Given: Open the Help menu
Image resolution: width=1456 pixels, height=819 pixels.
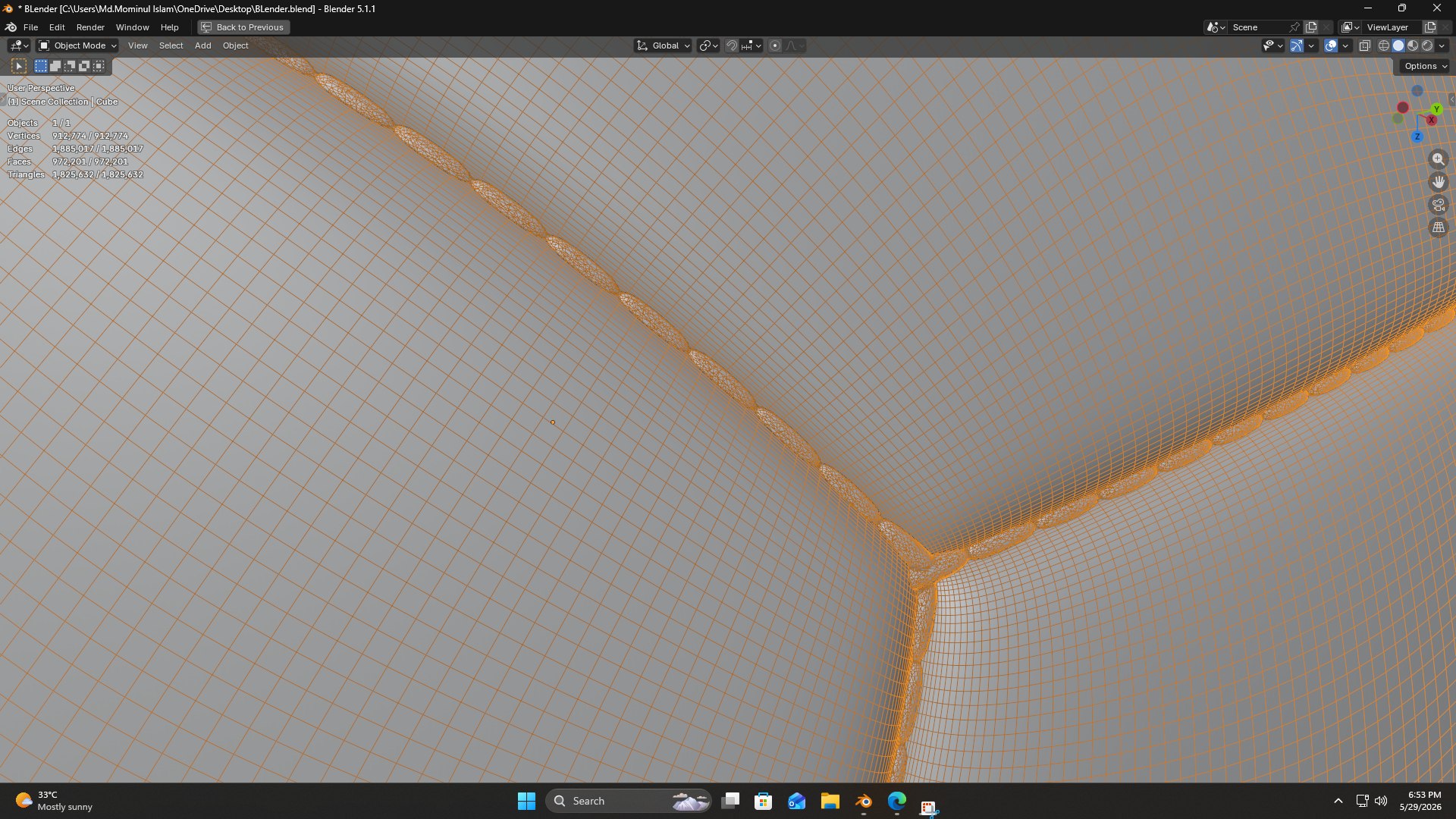Looking at the screenshot, I should pos(169,27).
